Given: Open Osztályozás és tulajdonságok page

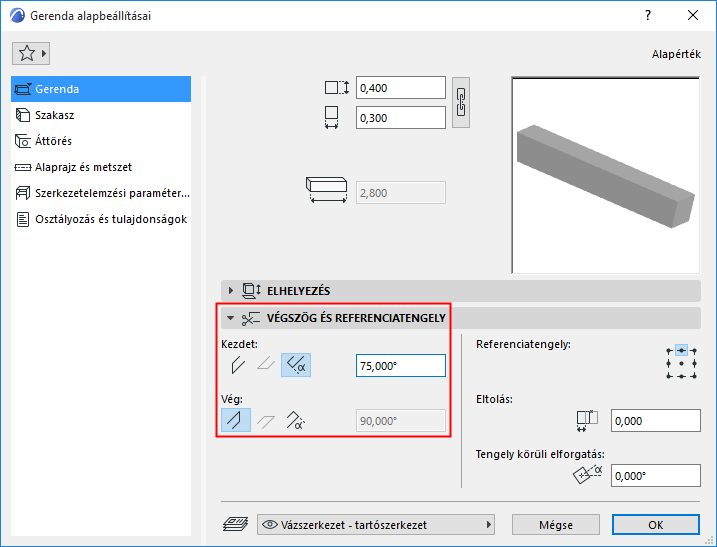Looking at the screenshot, I should [101, 219].
